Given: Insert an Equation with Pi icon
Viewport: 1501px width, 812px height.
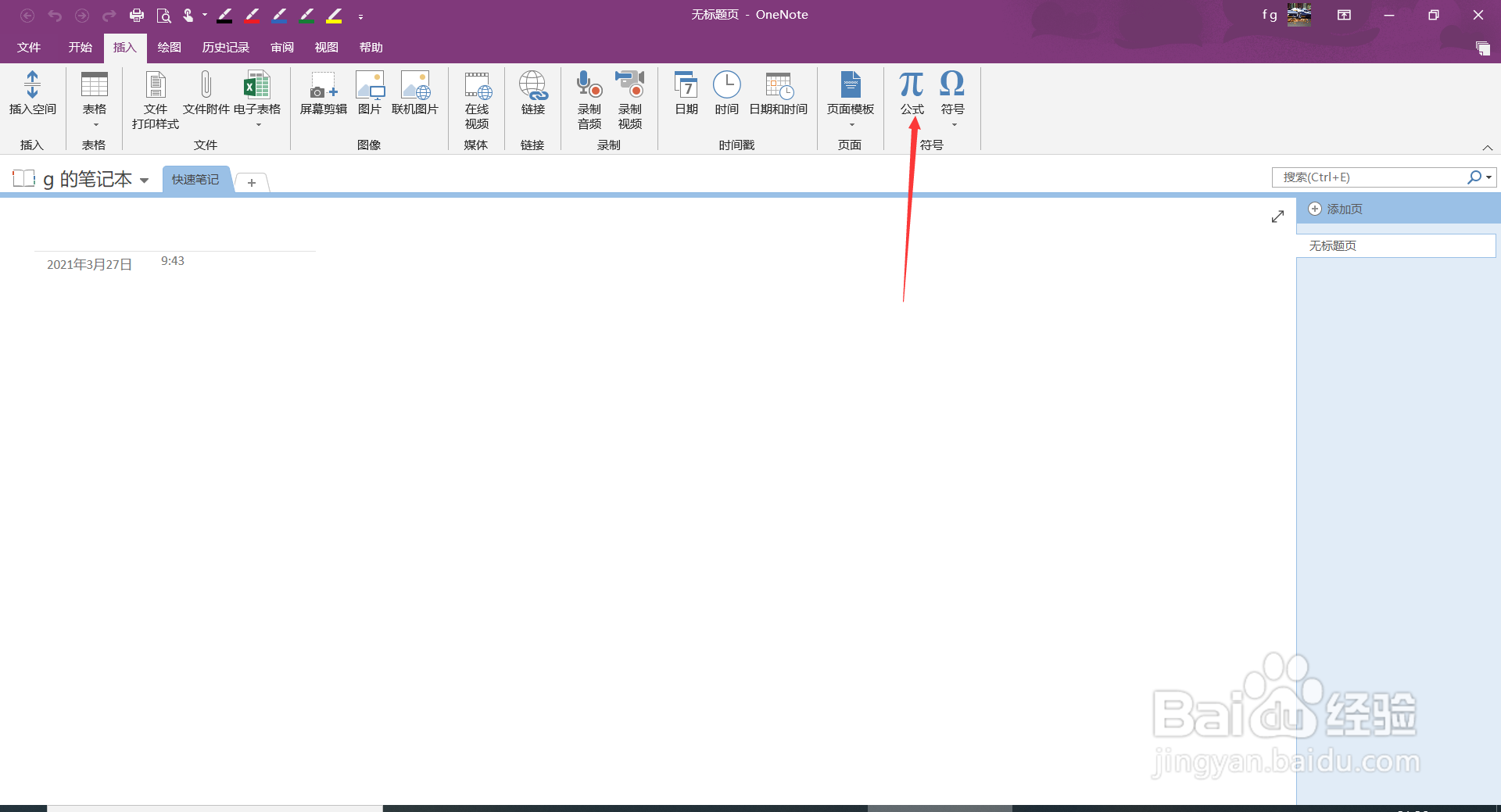Looking at the screenshot, I should point(912,84).
